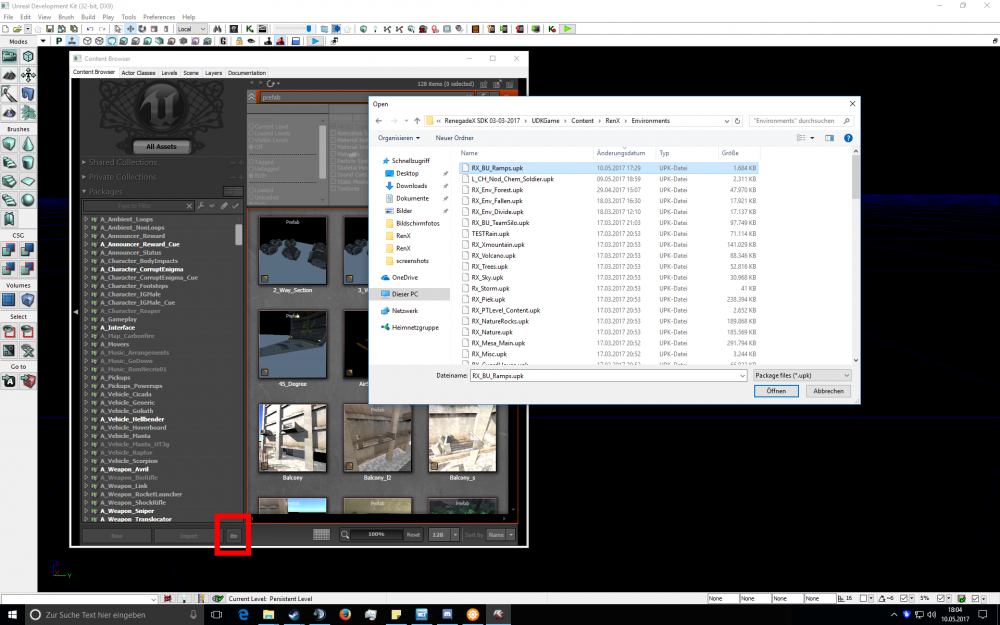
Task: Toggle autosave checkbox in status bar
Action: [975, 598]
